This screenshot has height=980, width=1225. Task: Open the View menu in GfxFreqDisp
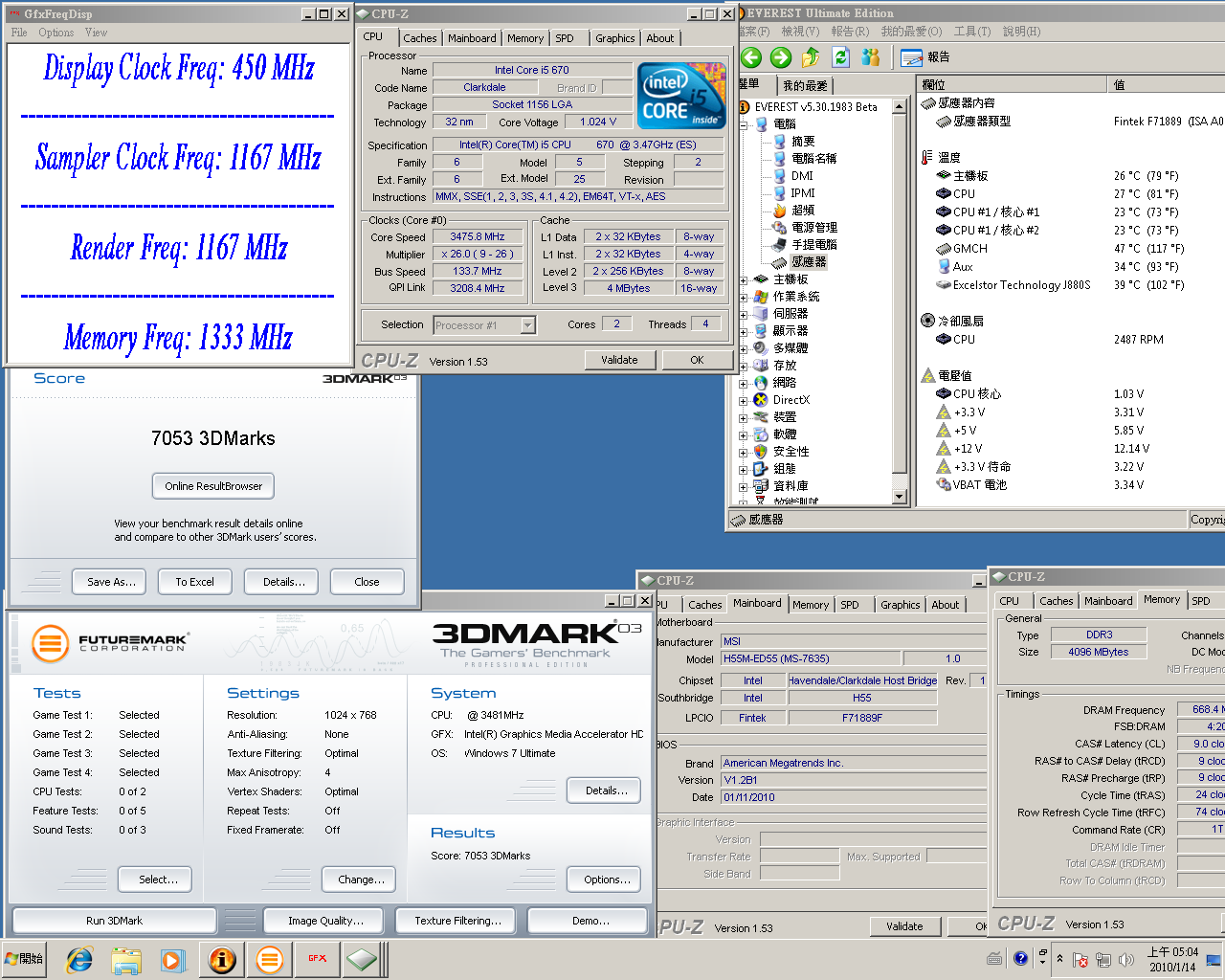[96, 33]
